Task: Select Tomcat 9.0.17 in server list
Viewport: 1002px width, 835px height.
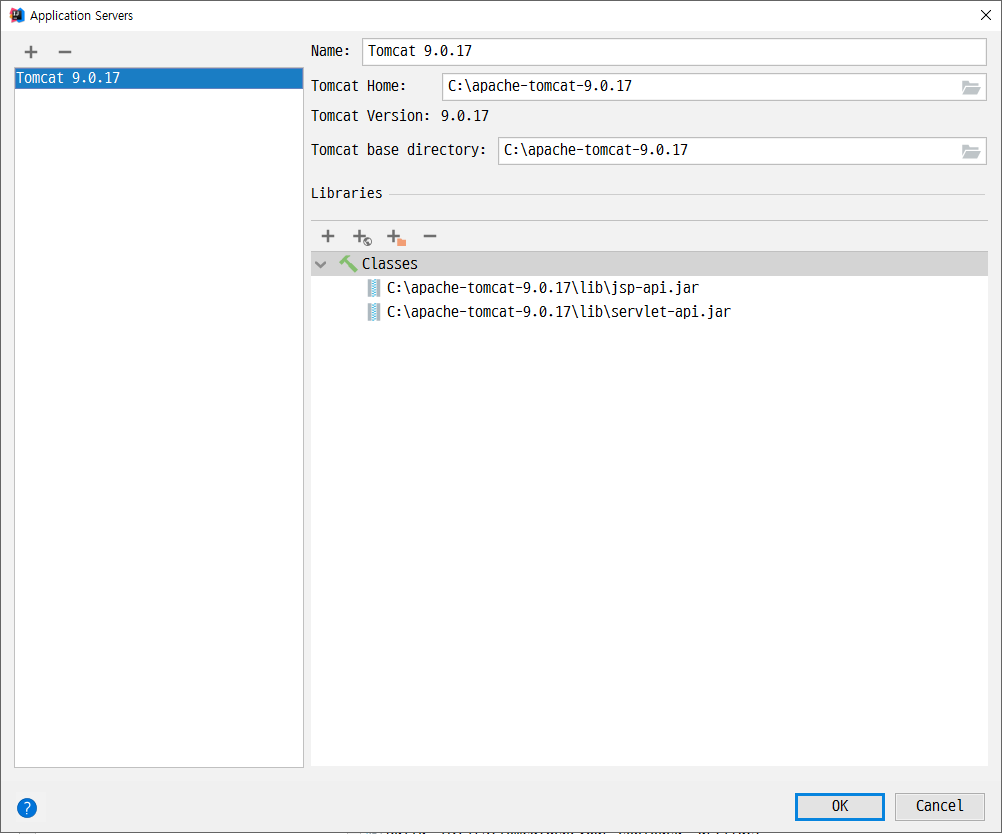Action: click(158, 78)
